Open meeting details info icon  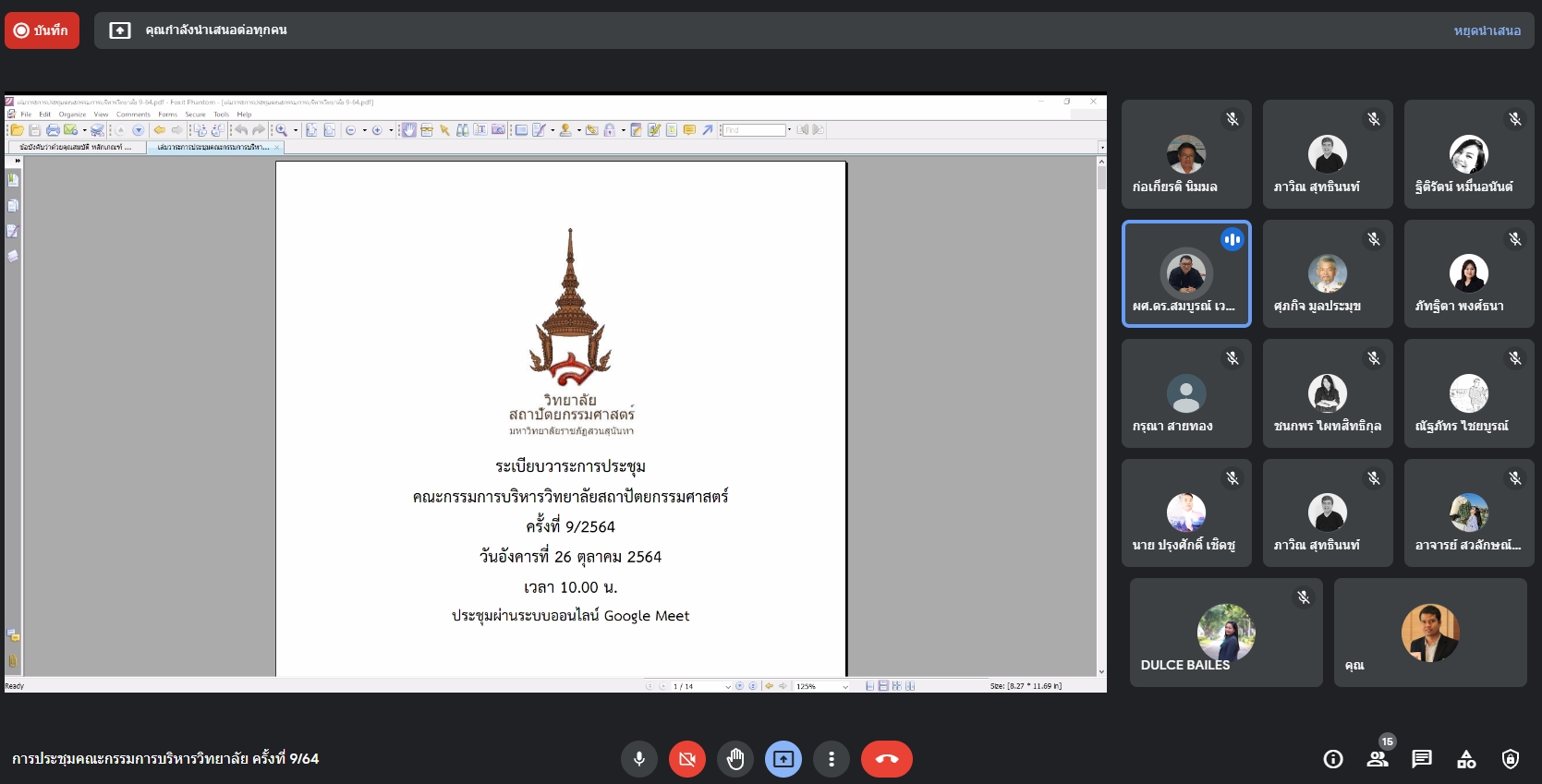coord(1332,759)
